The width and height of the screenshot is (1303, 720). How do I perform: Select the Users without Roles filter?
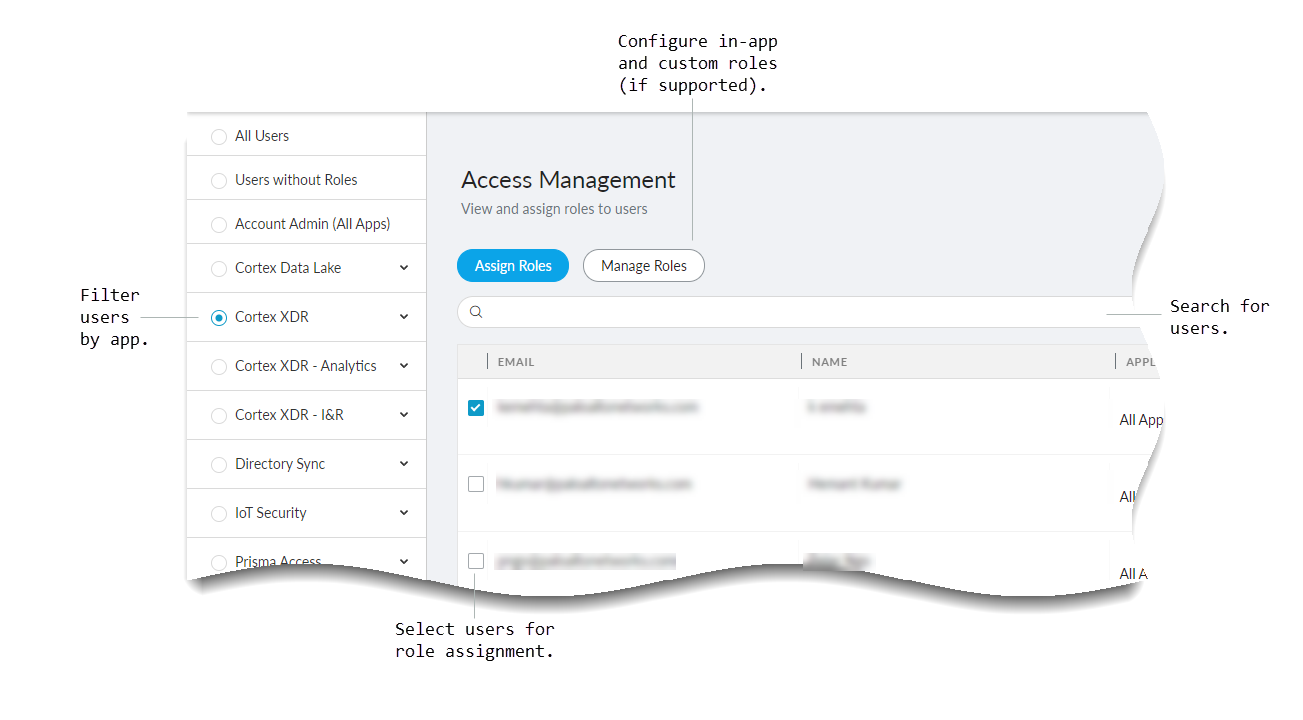[219, 181]
